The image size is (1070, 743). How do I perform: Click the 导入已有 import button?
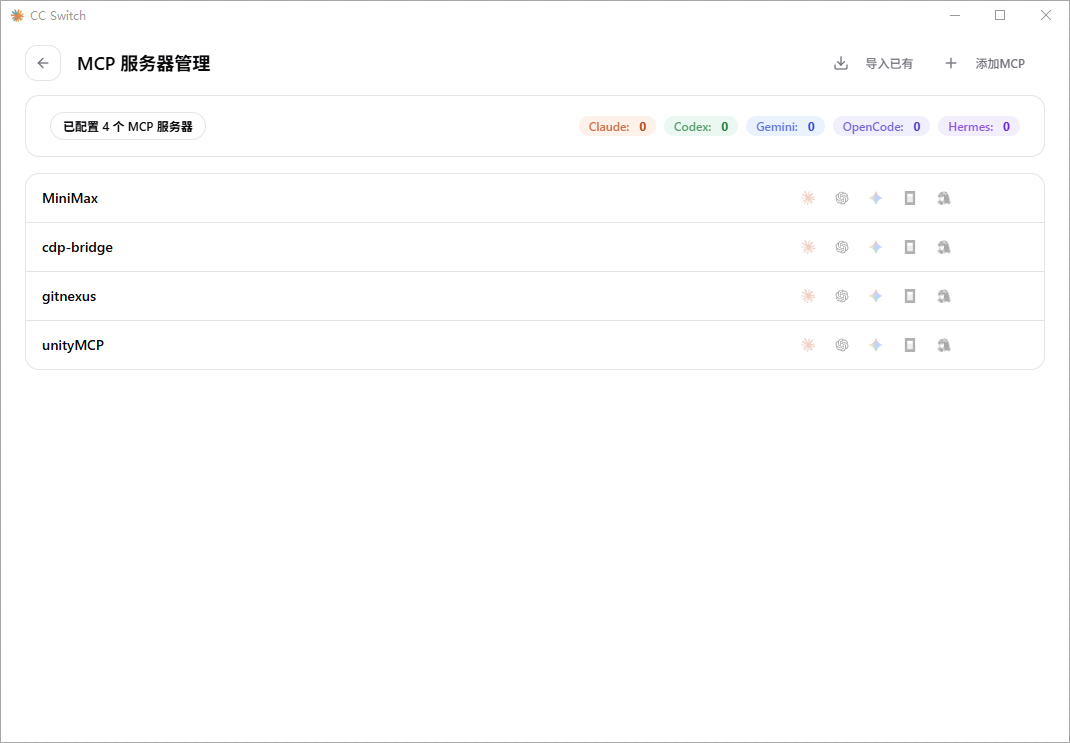(x=873, y=63)
